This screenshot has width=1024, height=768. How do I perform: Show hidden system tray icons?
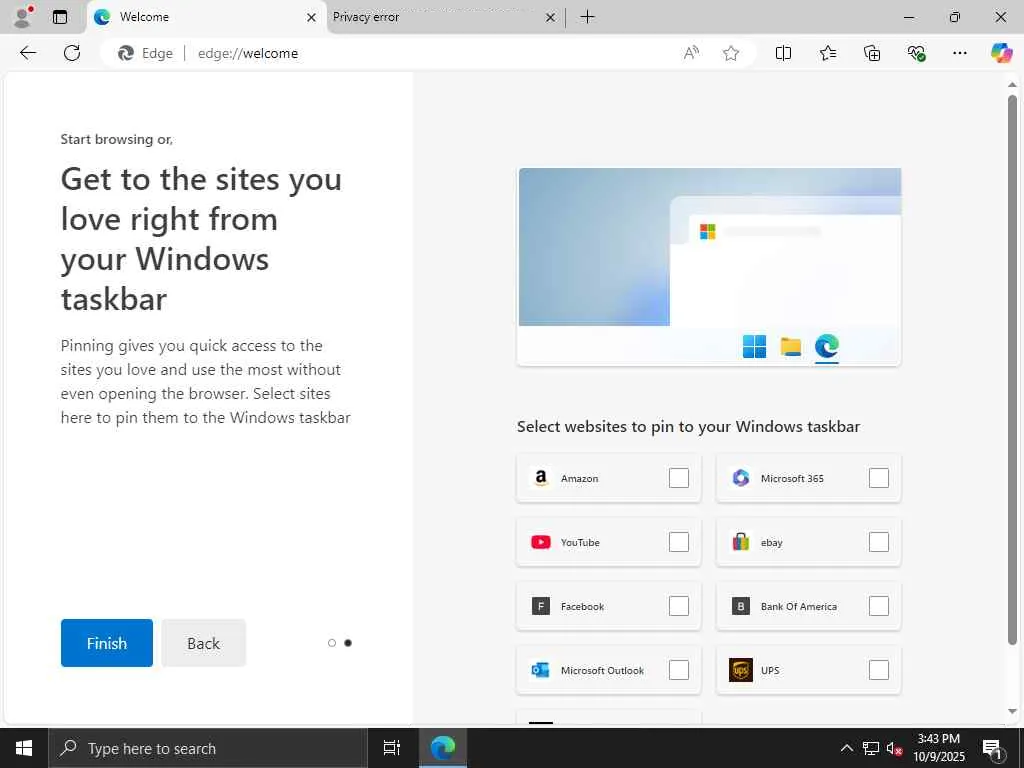click(x=846, y=748)
